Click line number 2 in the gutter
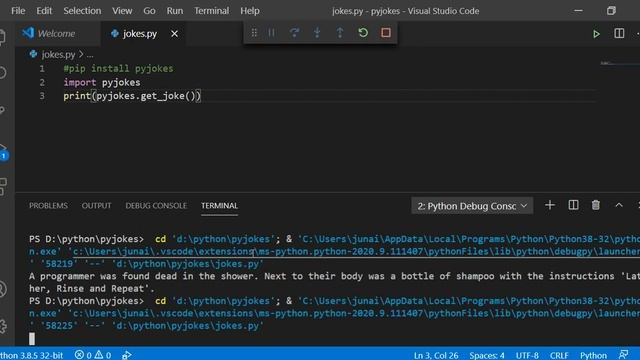The image size is (640, 360). (x=42, y=82)
